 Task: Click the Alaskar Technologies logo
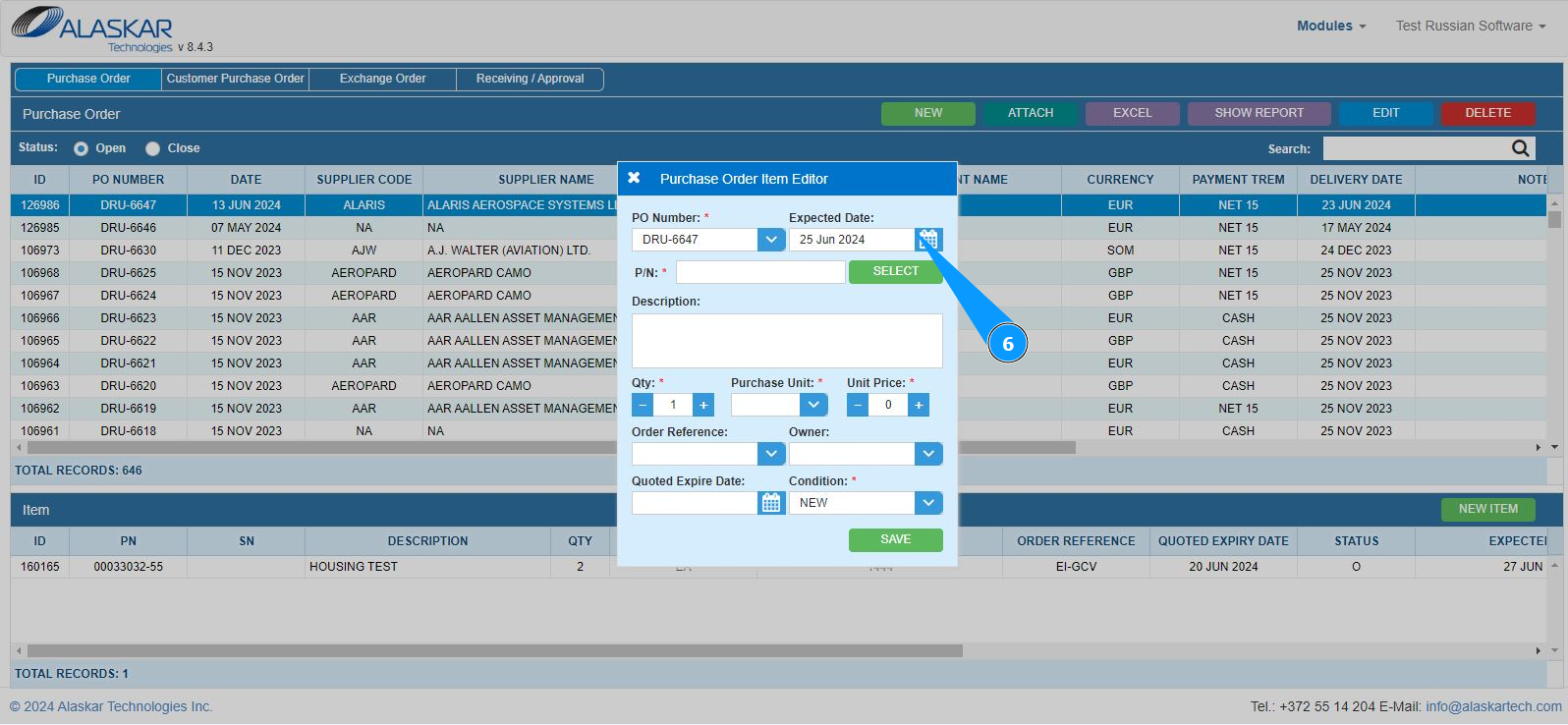93,28
